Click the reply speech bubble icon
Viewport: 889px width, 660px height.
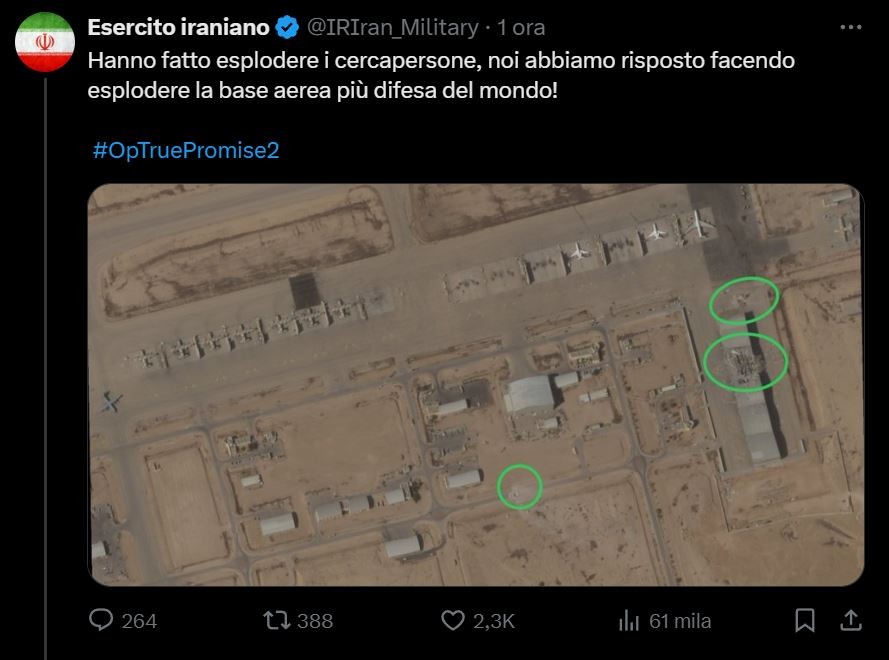click(x=101, y=620)
